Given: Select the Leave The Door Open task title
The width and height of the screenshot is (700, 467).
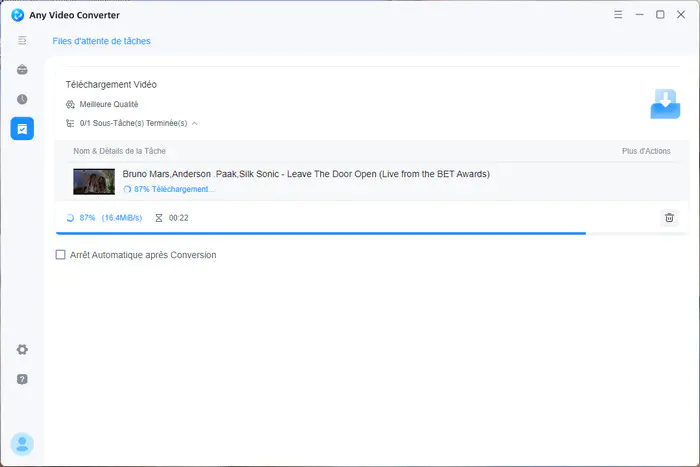Looking at the screenshot, I should (306, 173).
